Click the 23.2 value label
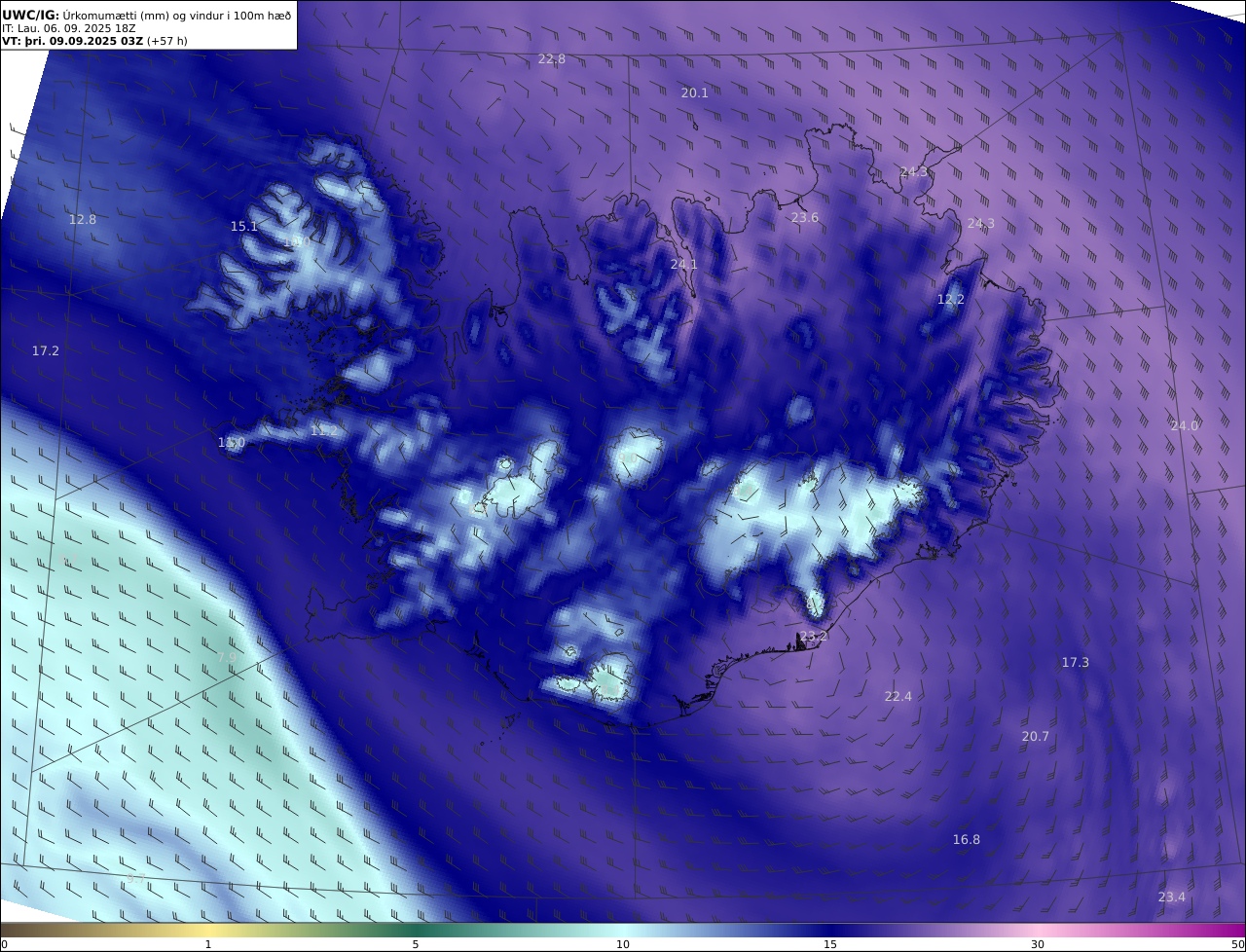The image size is (1246, 952). click(814, 637)
